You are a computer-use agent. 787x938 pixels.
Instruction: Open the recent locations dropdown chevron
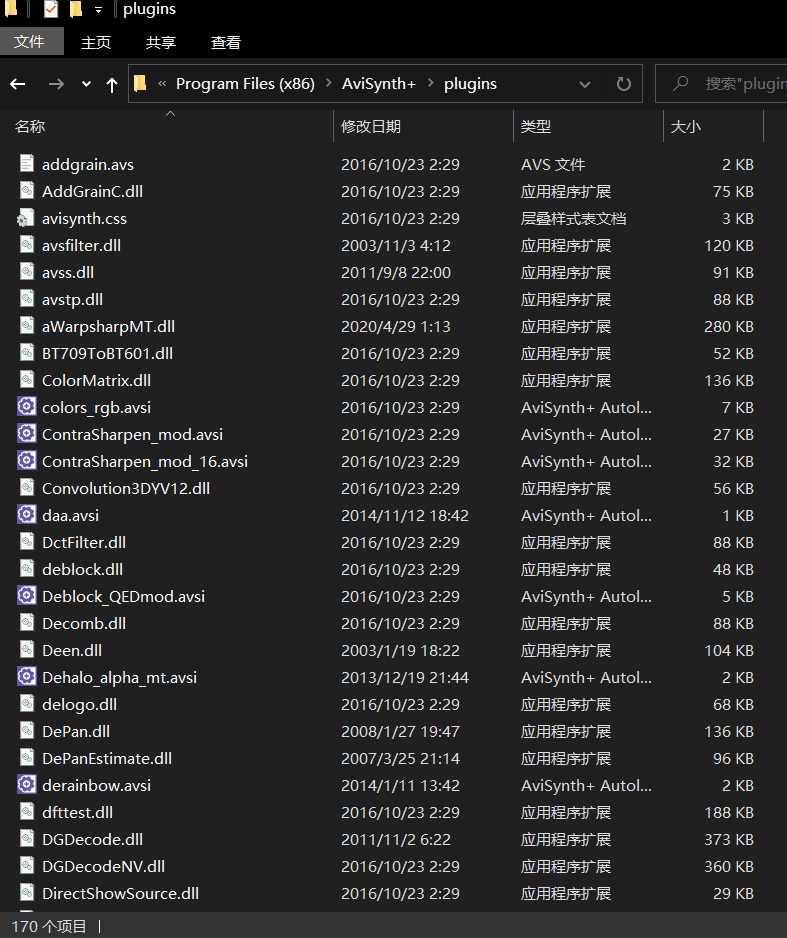87,84
